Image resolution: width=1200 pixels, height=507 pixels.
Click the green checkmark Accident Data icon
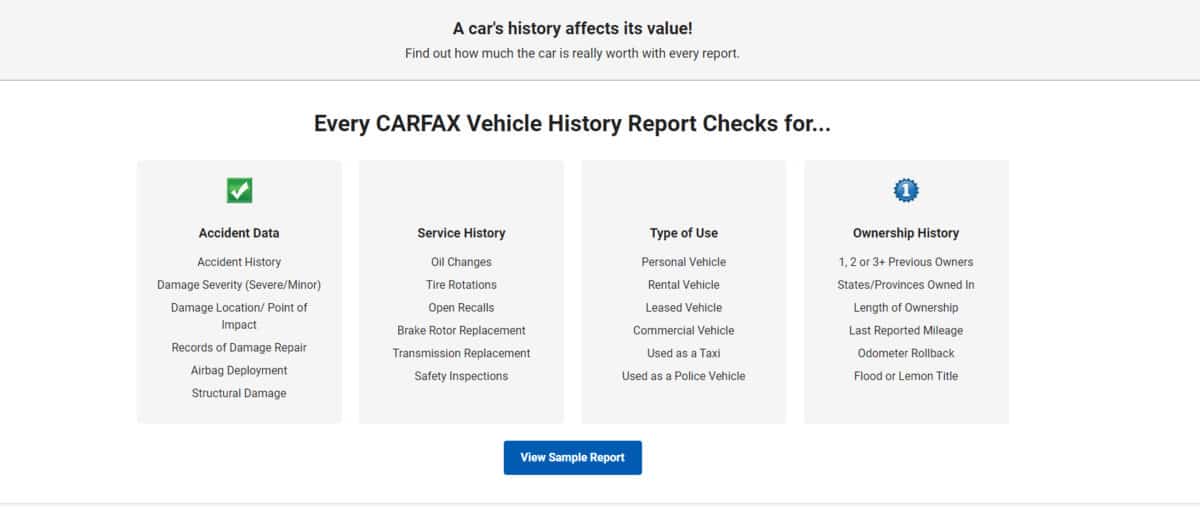pos(239,190)
